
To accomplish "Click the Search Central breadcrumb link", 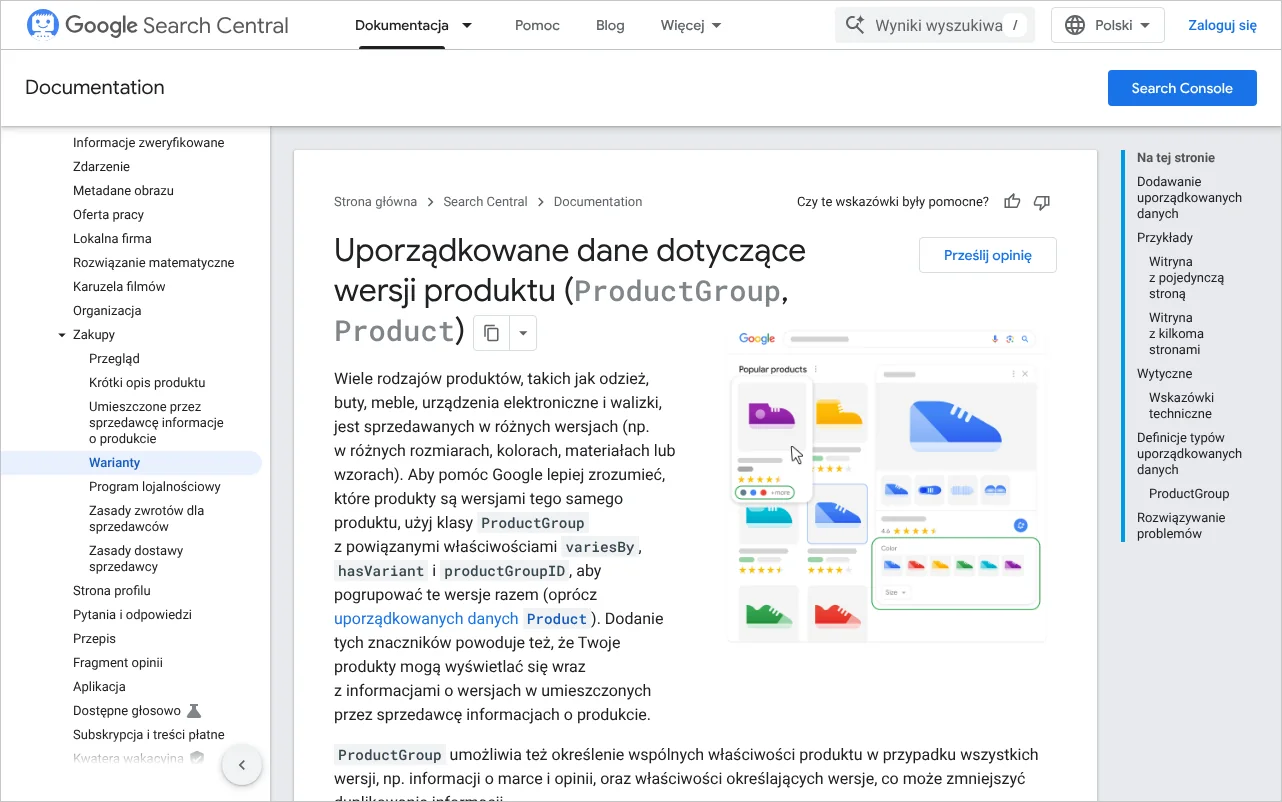I will point(485,202).
